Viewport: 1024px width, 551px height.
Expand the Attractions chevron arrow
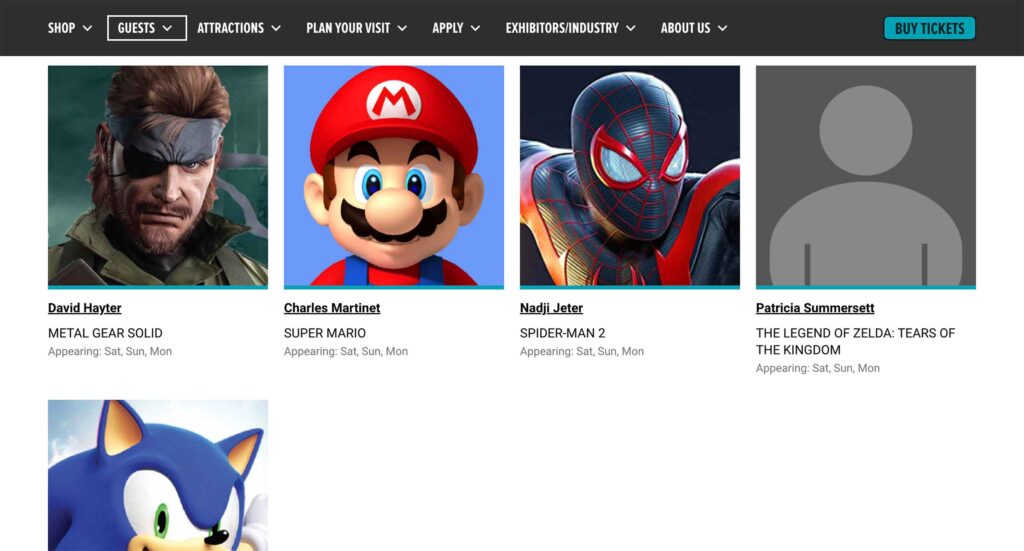(x=276, y=28)
